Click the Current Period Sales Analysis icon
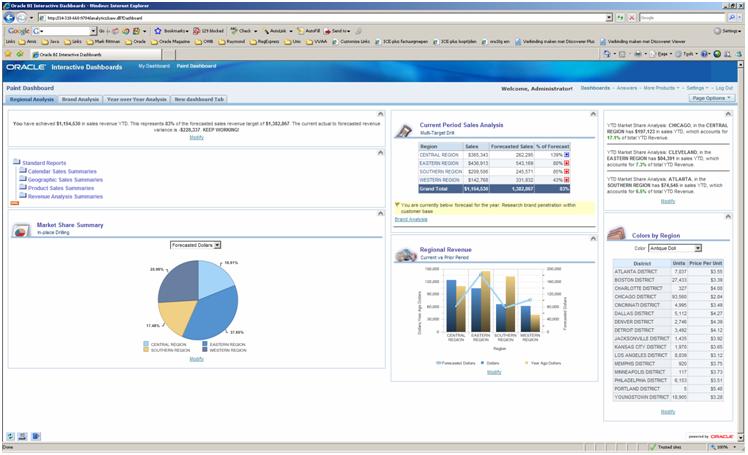The width and height of the screenshot is (748, 455). [x=405, y=130]
